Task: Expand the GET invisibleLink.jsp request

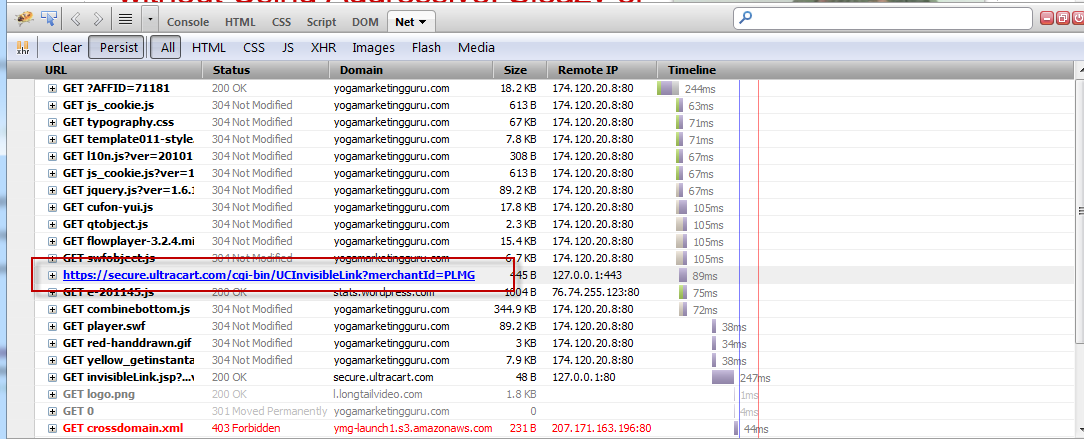Action: [52, 377]
